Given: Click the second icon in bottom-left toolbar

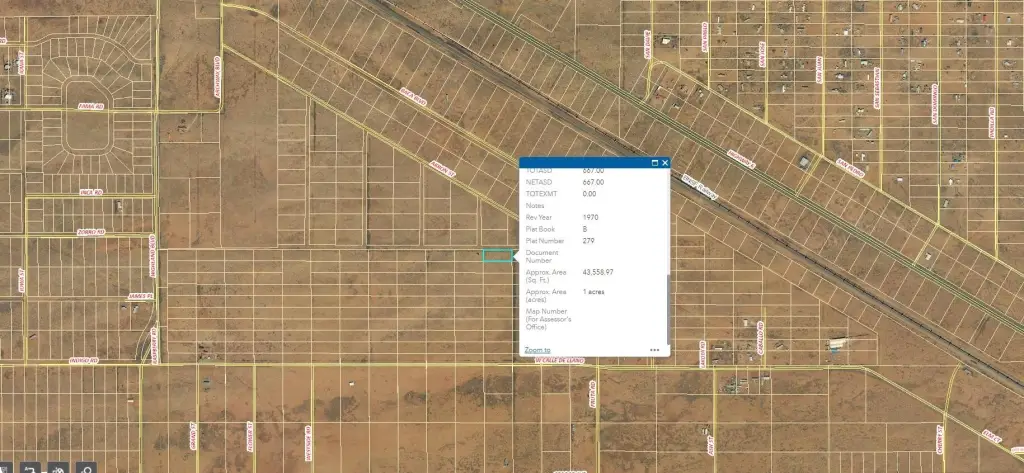Looking at the screenshot, I should pyautogui.click(x=31, y=467).
